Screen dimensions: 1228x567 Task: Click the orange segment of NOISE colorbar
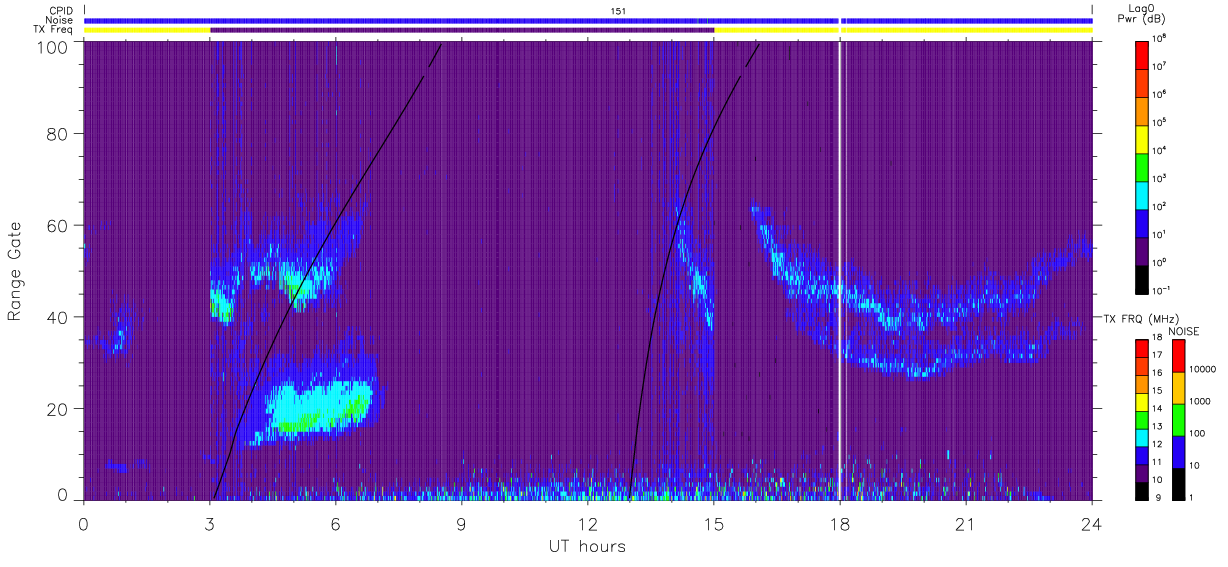pos(1178,388)
